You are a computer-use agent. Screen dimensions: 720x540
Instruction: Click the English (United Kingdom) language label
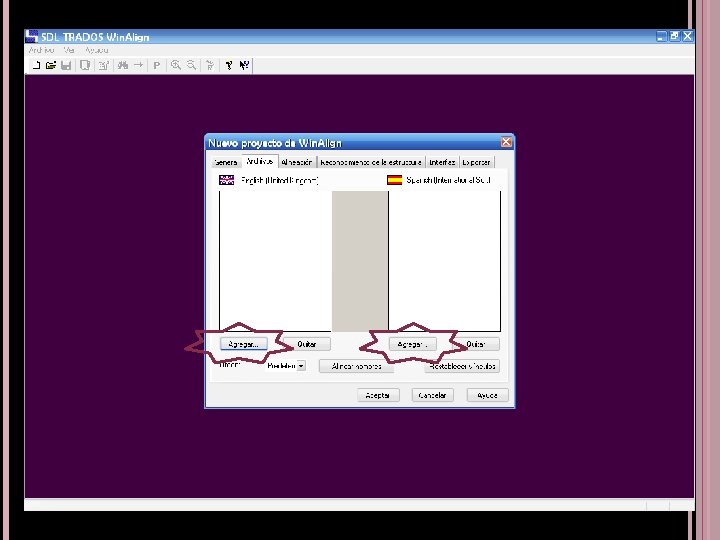click(279, 180)
